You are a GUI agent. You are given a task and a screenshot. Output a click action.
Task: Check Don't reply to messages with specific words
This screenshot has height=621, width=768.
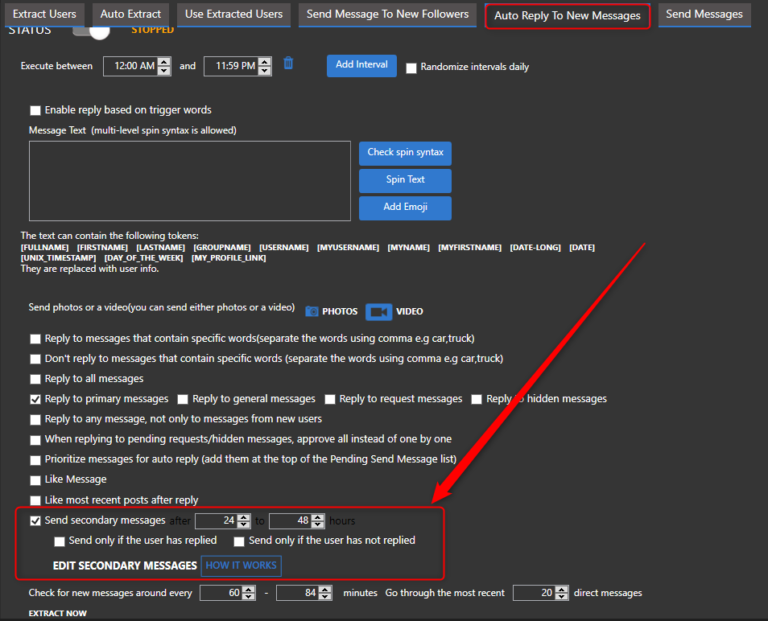click(x=35, y=359)
